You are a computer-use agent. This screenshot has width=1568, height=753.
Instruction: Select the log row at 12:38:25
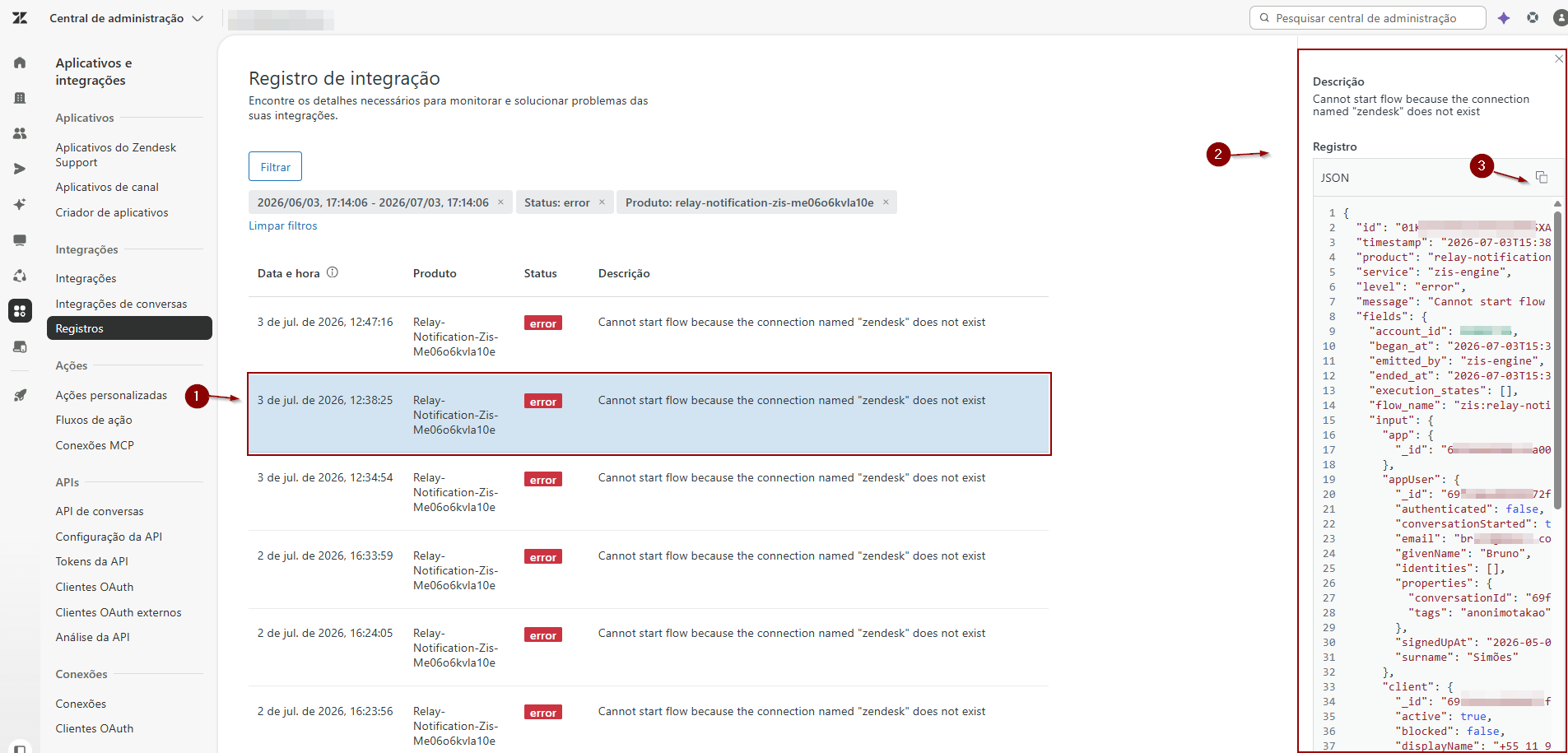pyautogui.click(x=649, y=414)
